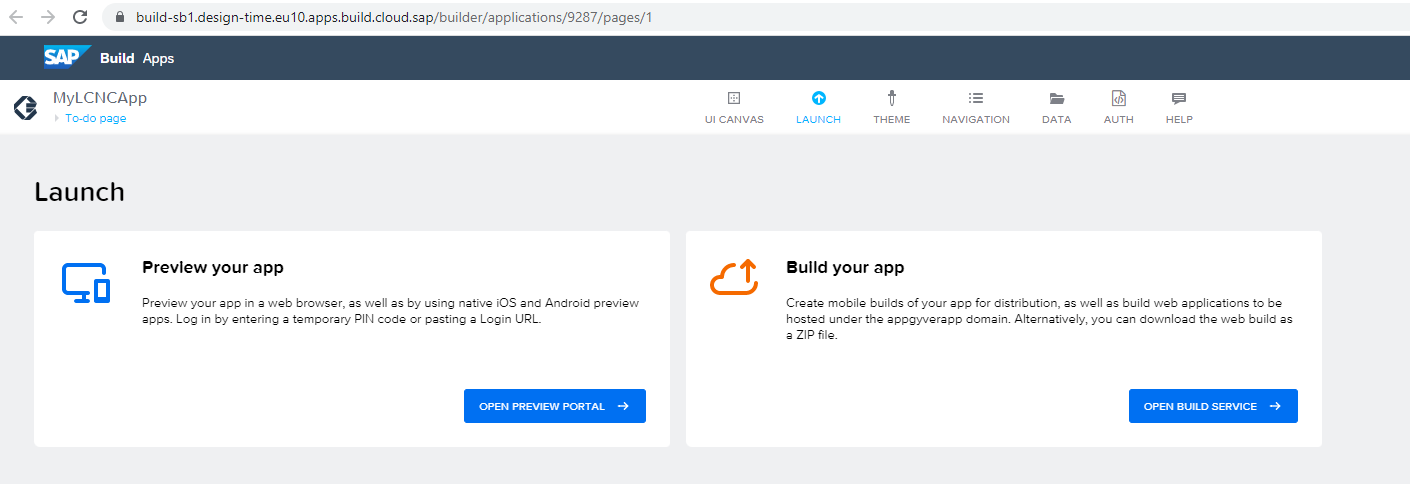
Task: Click the app logo beside MyLCNCApp
Action: [x=25, y=108]
